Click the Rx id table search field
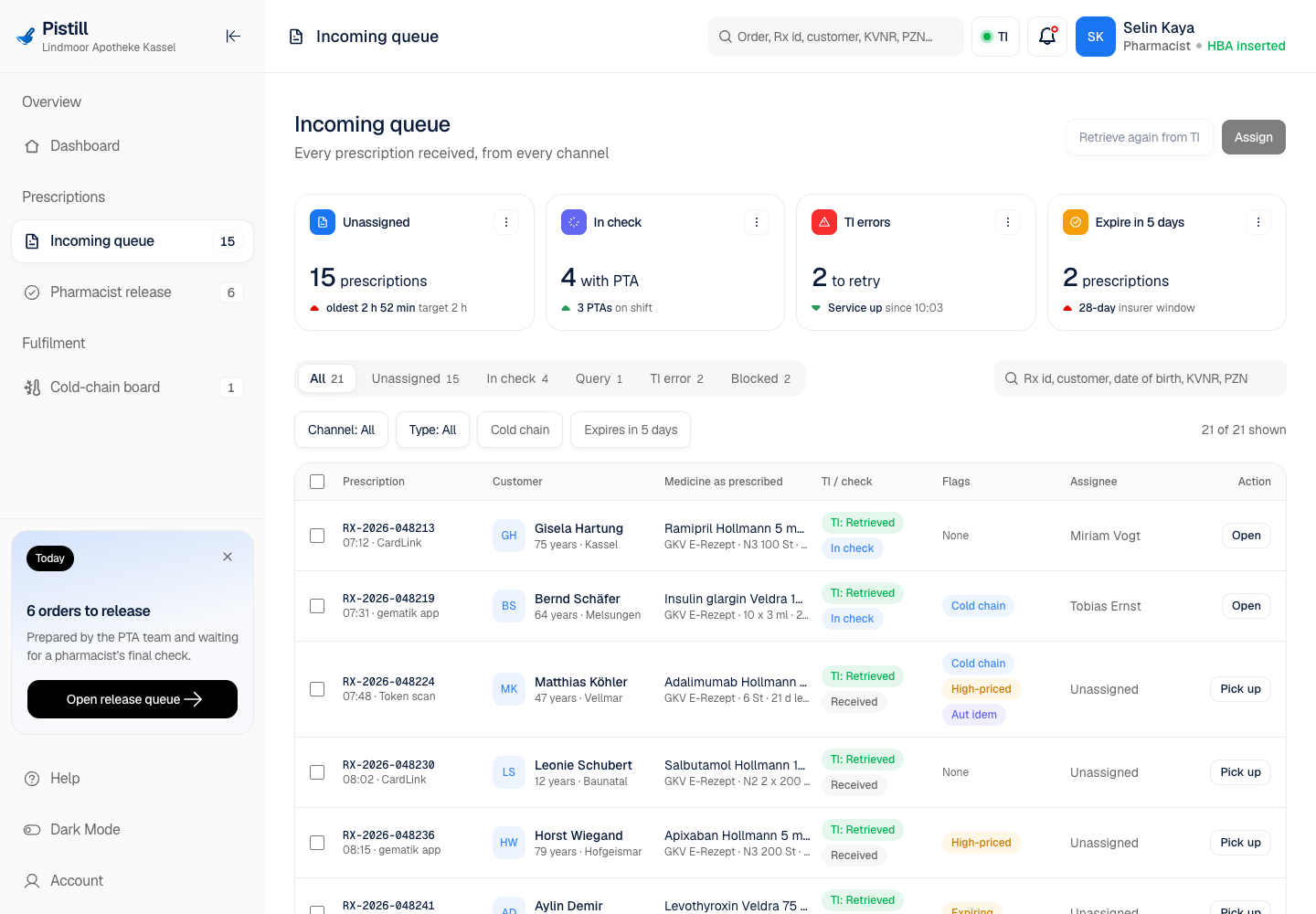1316x914 pixels. tap(1140, 378)
